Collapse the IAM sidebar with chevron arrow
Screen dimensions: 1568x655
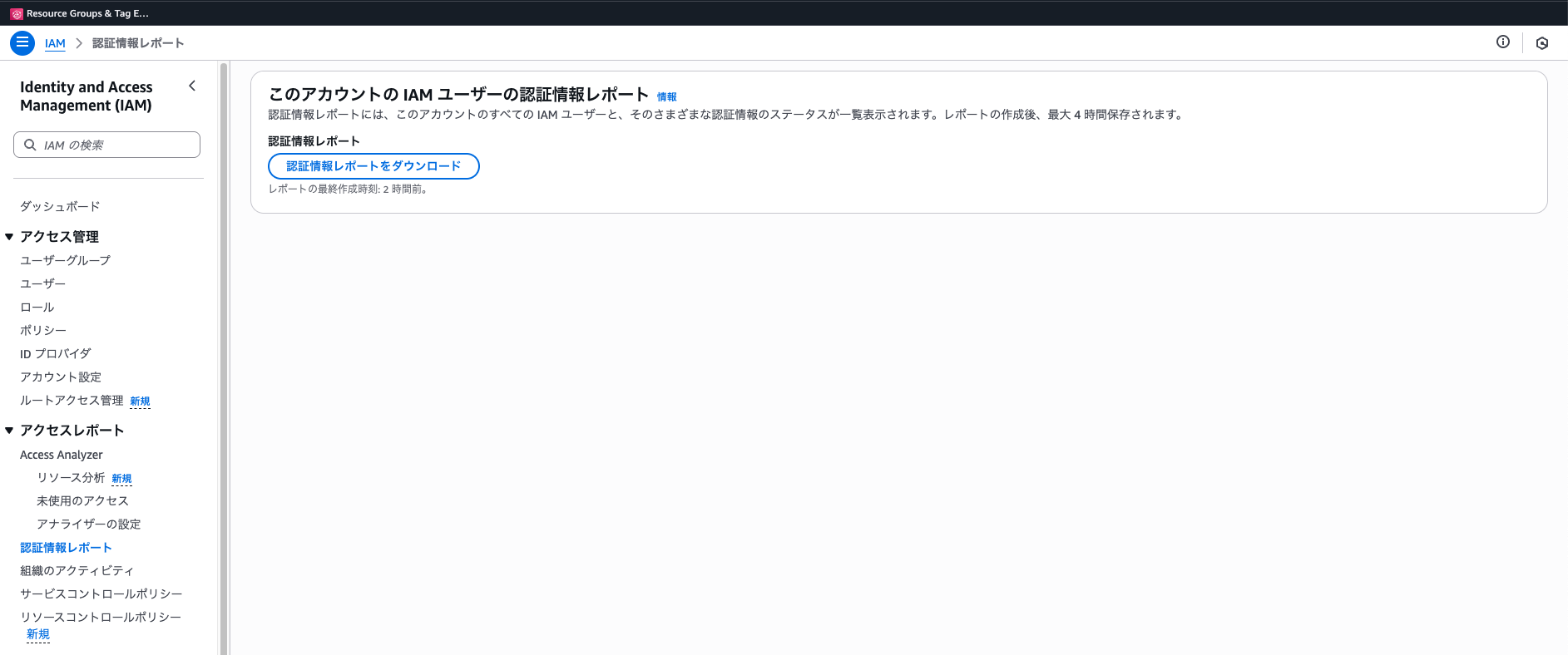(x=192, y=86)
